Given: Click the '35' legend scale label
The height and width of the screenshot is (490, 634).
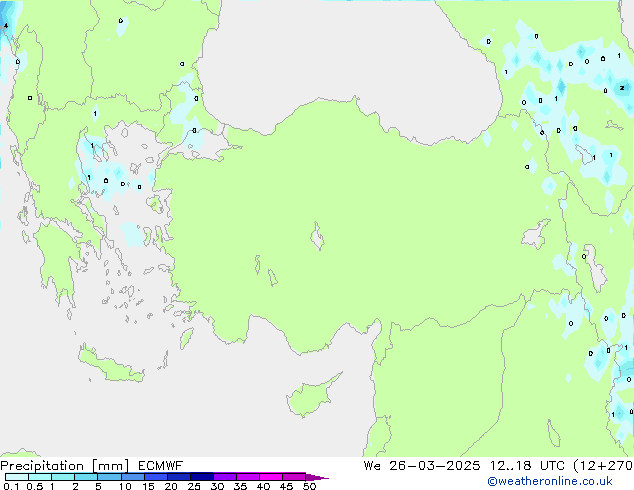Looking at the screenshot, I should click(x=240, y=486).
